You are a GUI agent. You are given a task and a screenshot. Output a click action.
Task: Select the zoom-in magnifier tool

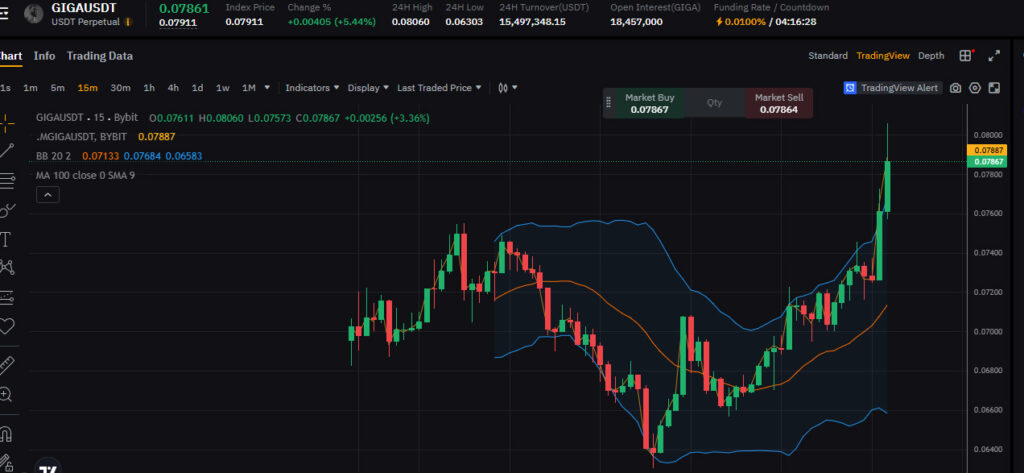[x=6, y=394]
